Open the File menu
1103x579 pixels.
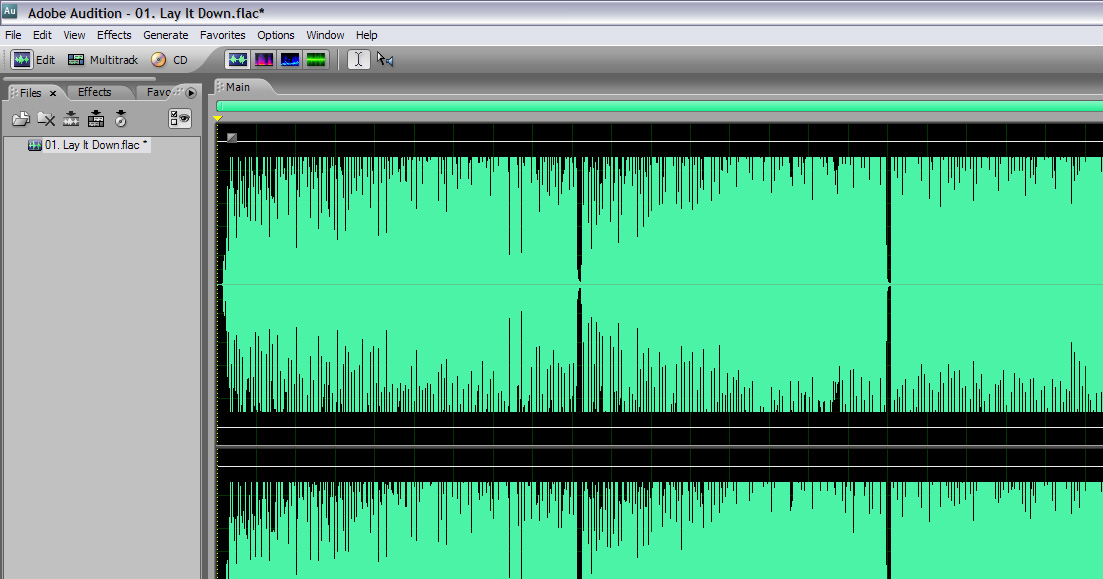click(13, 34)
